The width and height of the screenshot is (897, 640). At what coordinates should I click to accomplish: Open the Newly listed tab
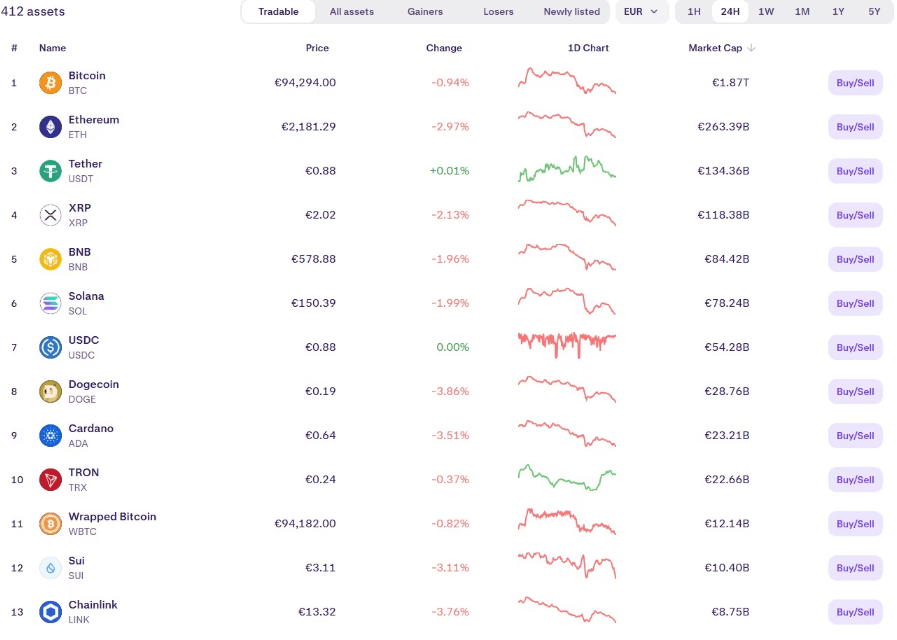572,12
